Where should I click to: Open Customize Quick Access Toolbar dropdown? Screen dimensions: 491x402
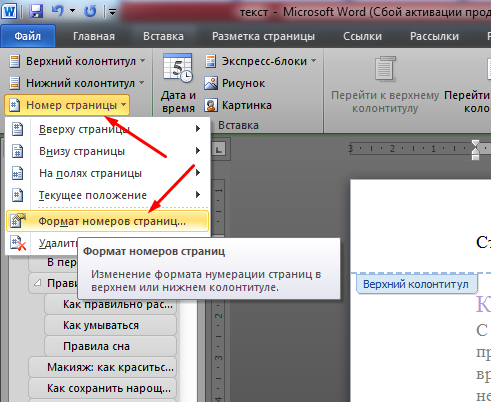(112, 13)
